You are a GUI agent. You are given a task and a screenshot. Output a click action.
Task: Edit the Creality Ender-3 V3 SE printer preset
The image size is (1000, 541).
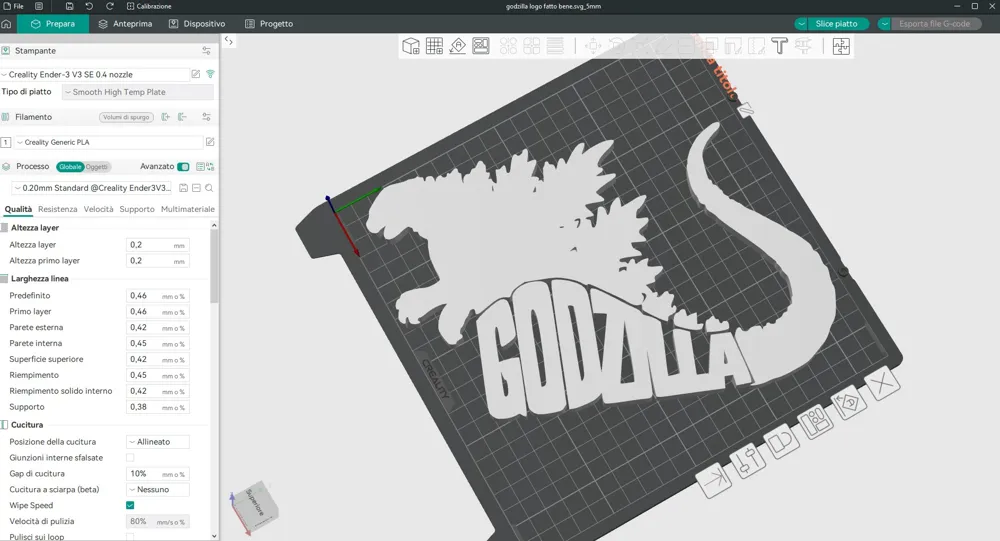pos(196,74)
